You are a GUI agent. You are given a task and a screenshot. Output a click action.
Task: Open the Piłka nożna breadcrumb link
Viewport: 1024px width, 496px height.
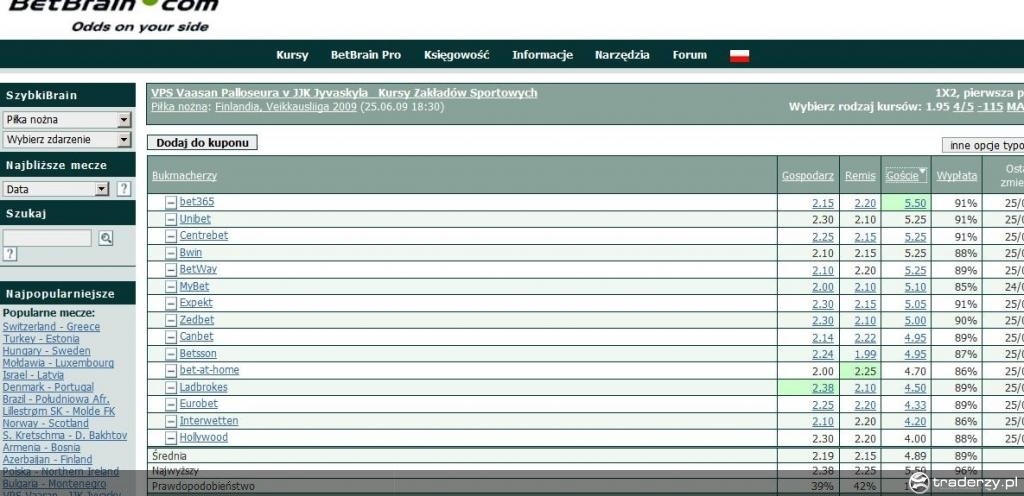(x=180, y=106)
